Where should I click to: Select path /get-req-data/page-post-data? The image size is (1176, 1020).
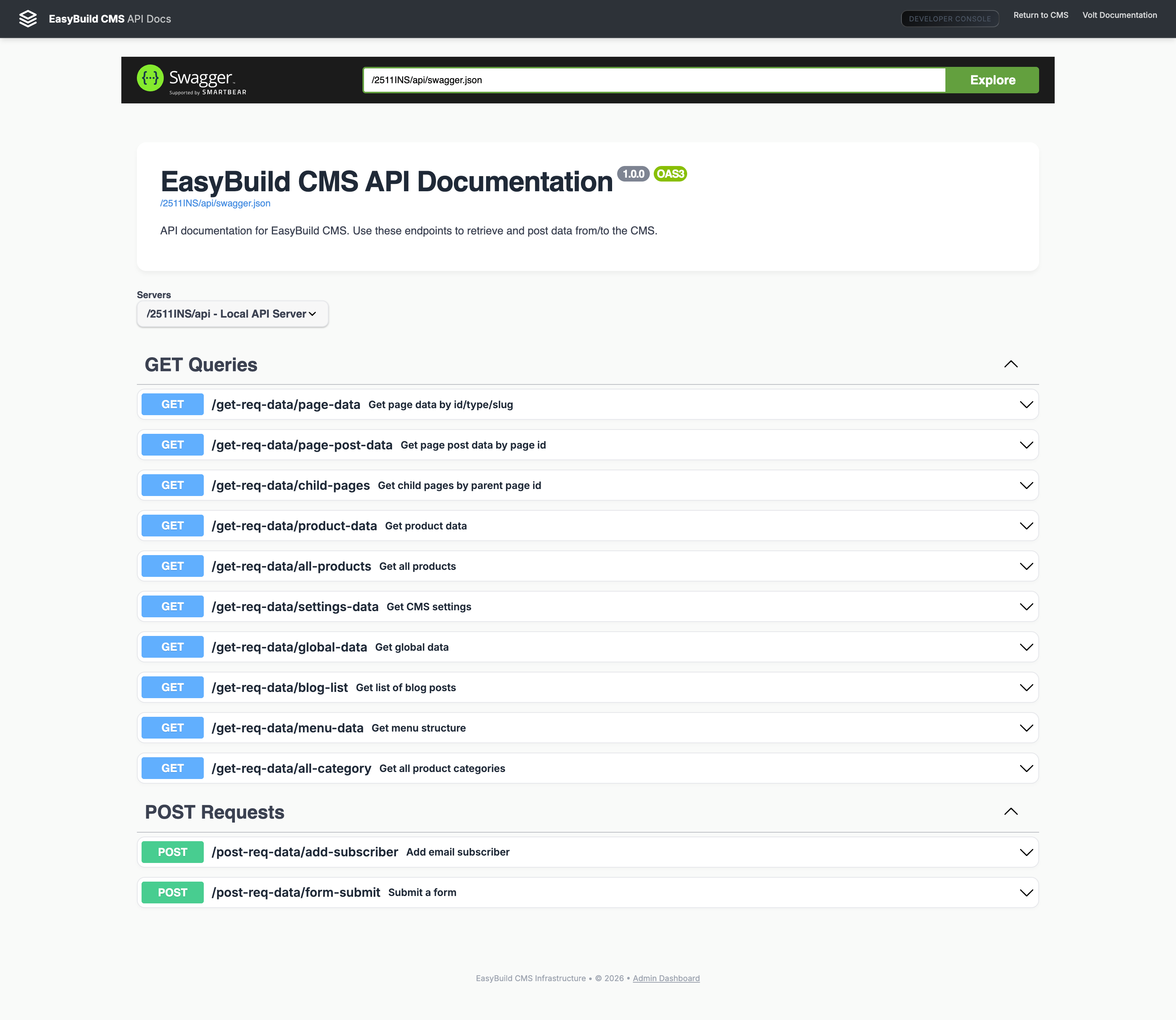pos(302,445)
